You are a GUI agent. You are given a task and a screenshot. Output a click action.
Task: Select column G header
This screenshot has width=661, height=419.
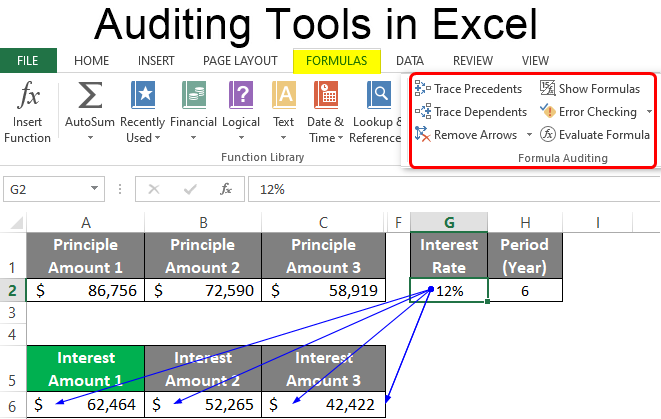click(x=449, y=222)
